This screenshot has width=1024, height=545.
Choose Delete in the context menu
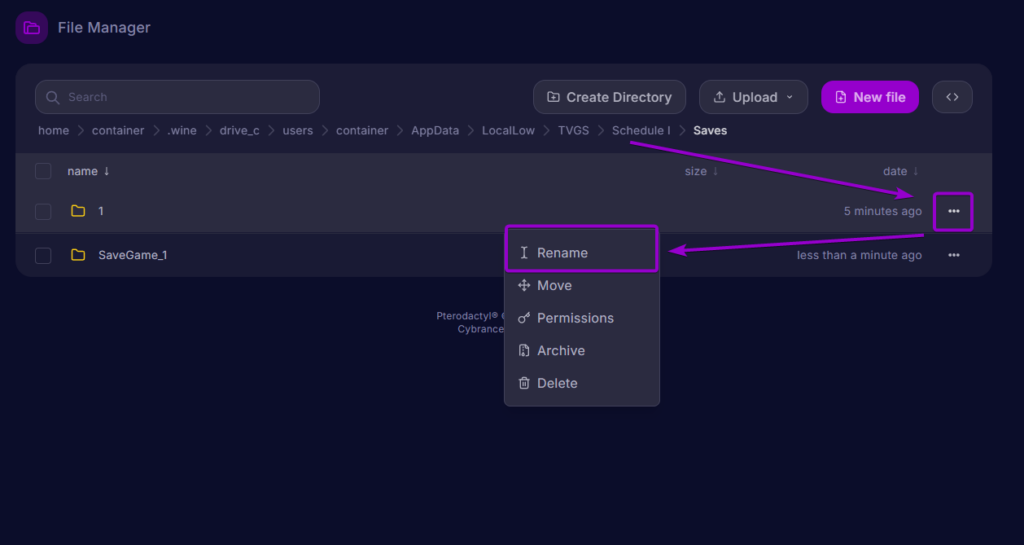[581, 383]
